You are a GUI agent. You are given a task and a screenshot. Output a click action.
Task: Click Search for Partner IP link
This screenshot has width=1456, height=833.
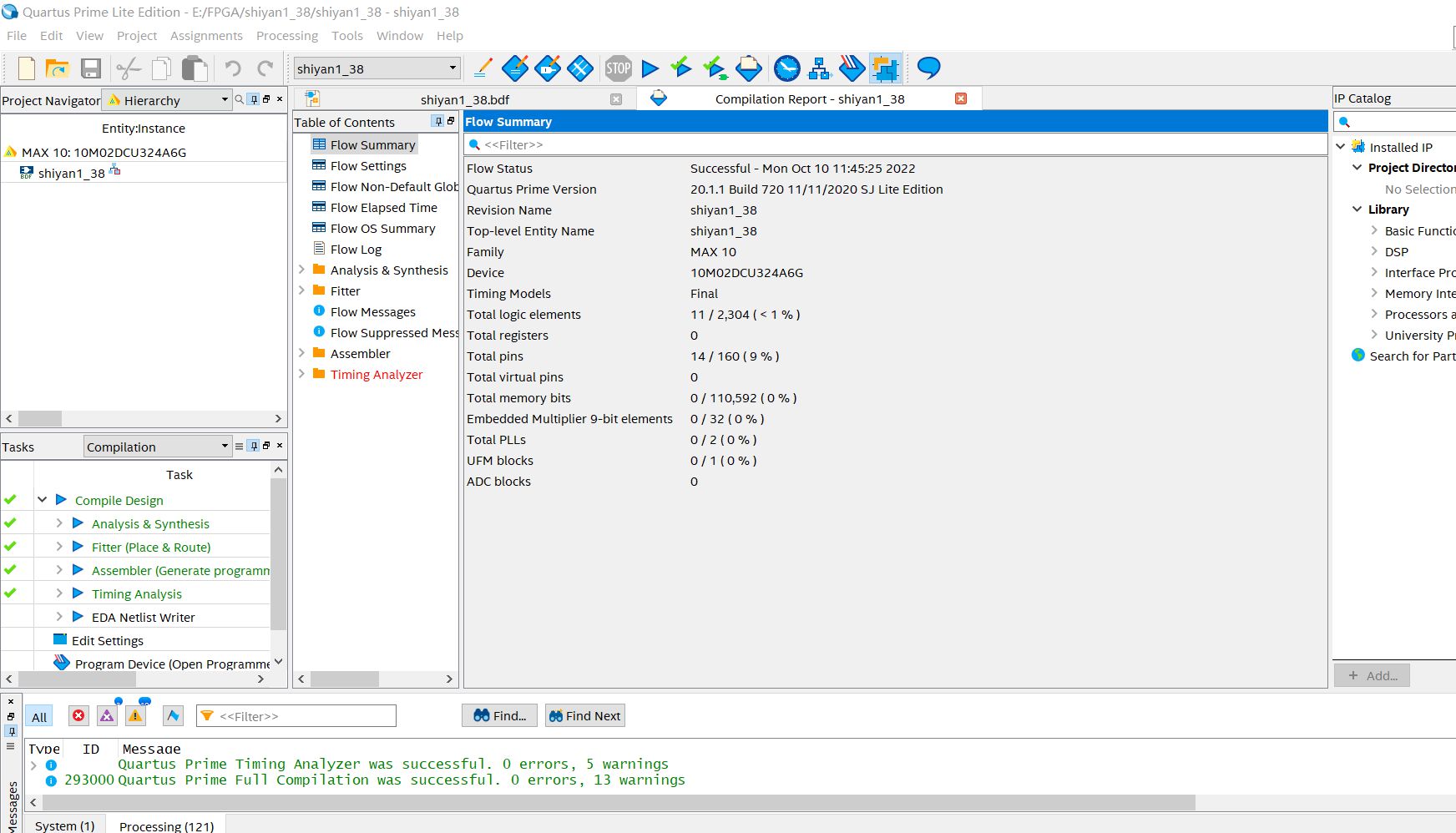click(1412, 356)
